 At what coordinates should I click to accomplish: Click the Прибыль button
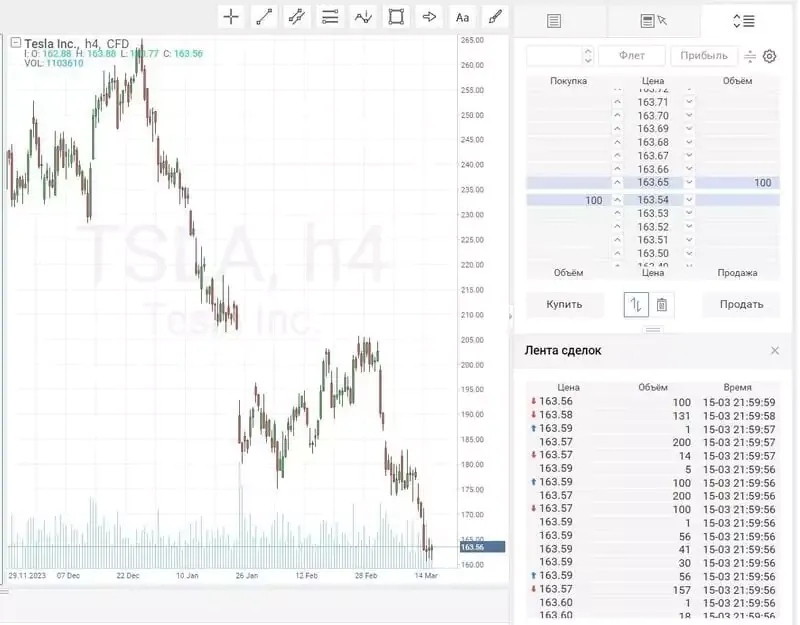coord(704,56)
